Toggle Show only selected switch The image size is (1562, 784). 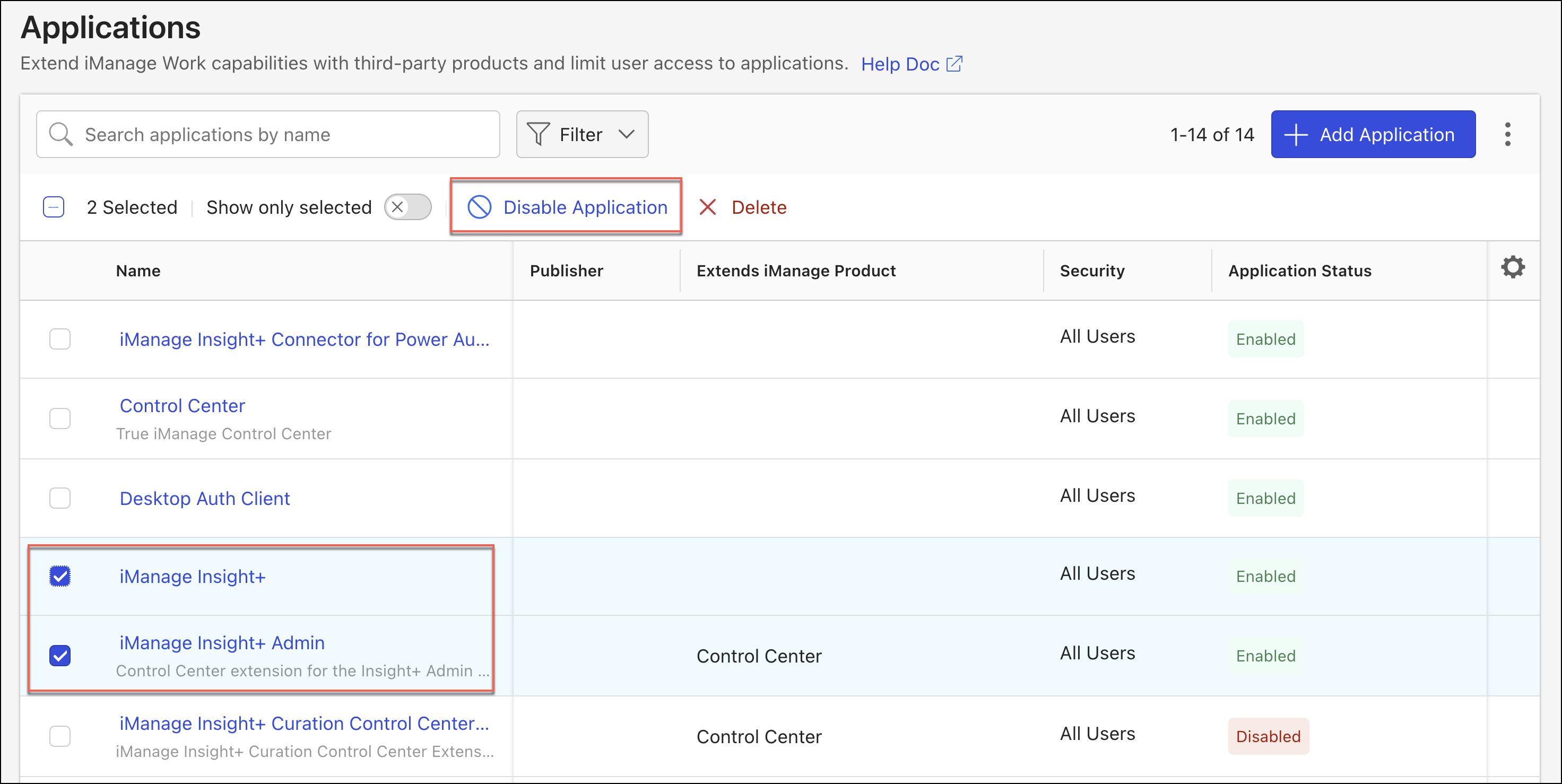click(408, 207)
